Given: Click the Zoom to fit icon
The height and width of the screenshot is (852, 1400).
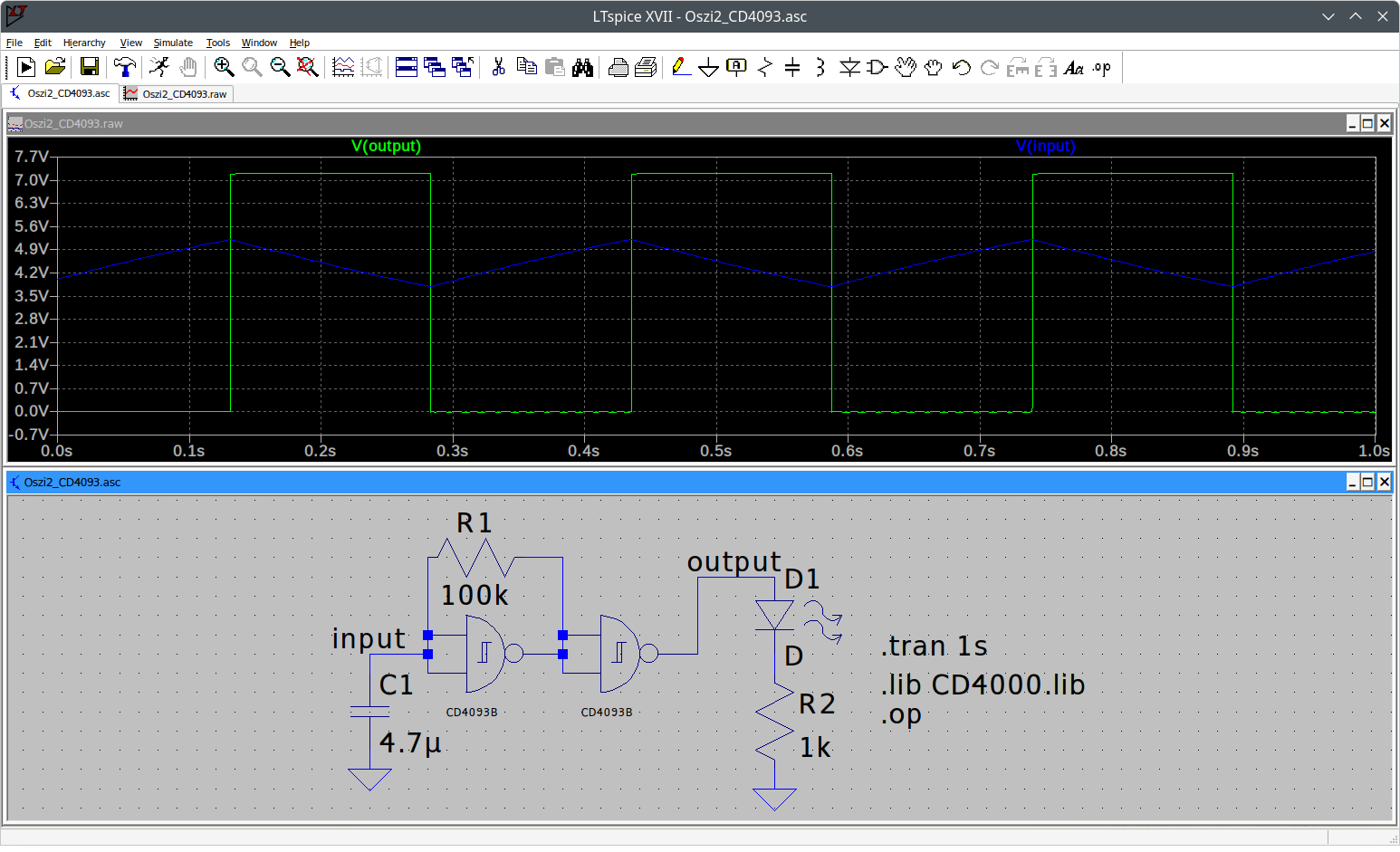Looking at the screenshot, I should (307, 67).
